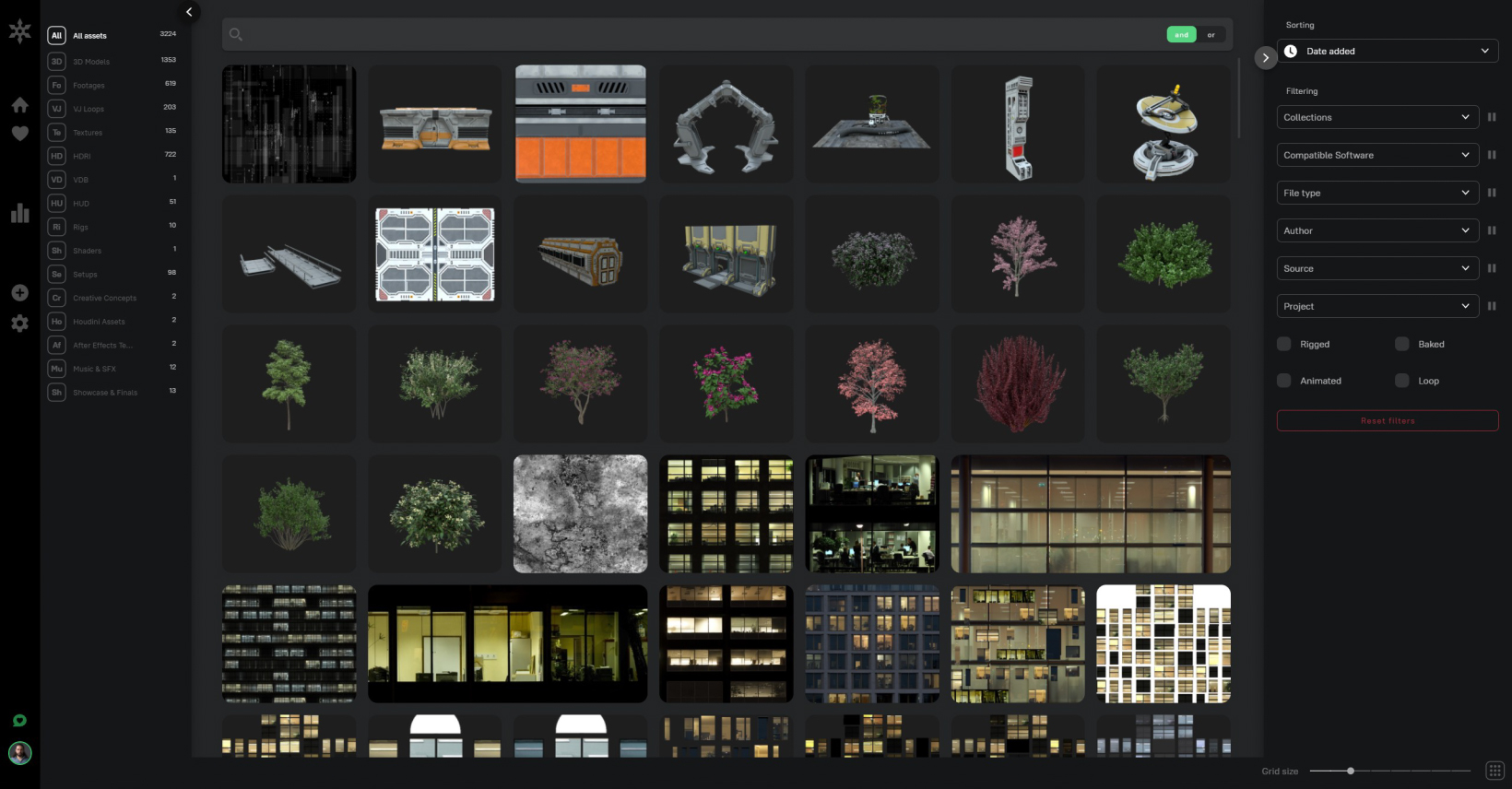This screenshot has width=1512, height=789.
Task: Open the Home icon in left rail
Action: [x=19, y=105]
